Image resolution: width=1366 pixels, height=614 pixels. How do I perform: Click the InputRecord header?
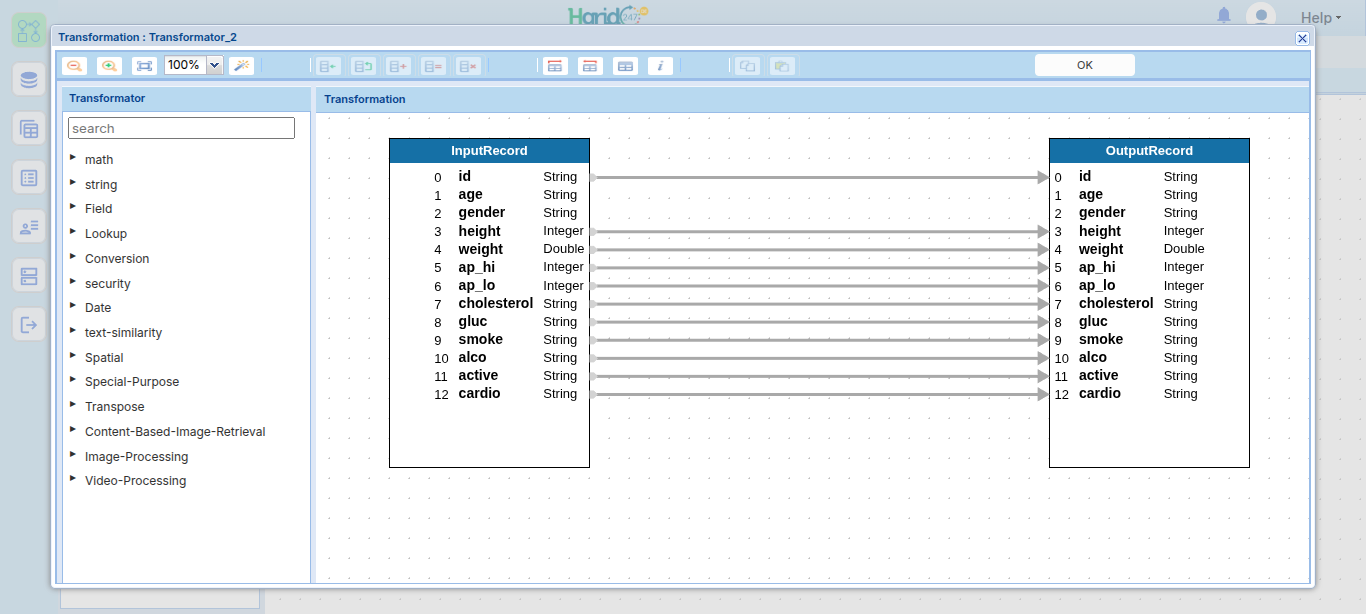tap(489, 151)
